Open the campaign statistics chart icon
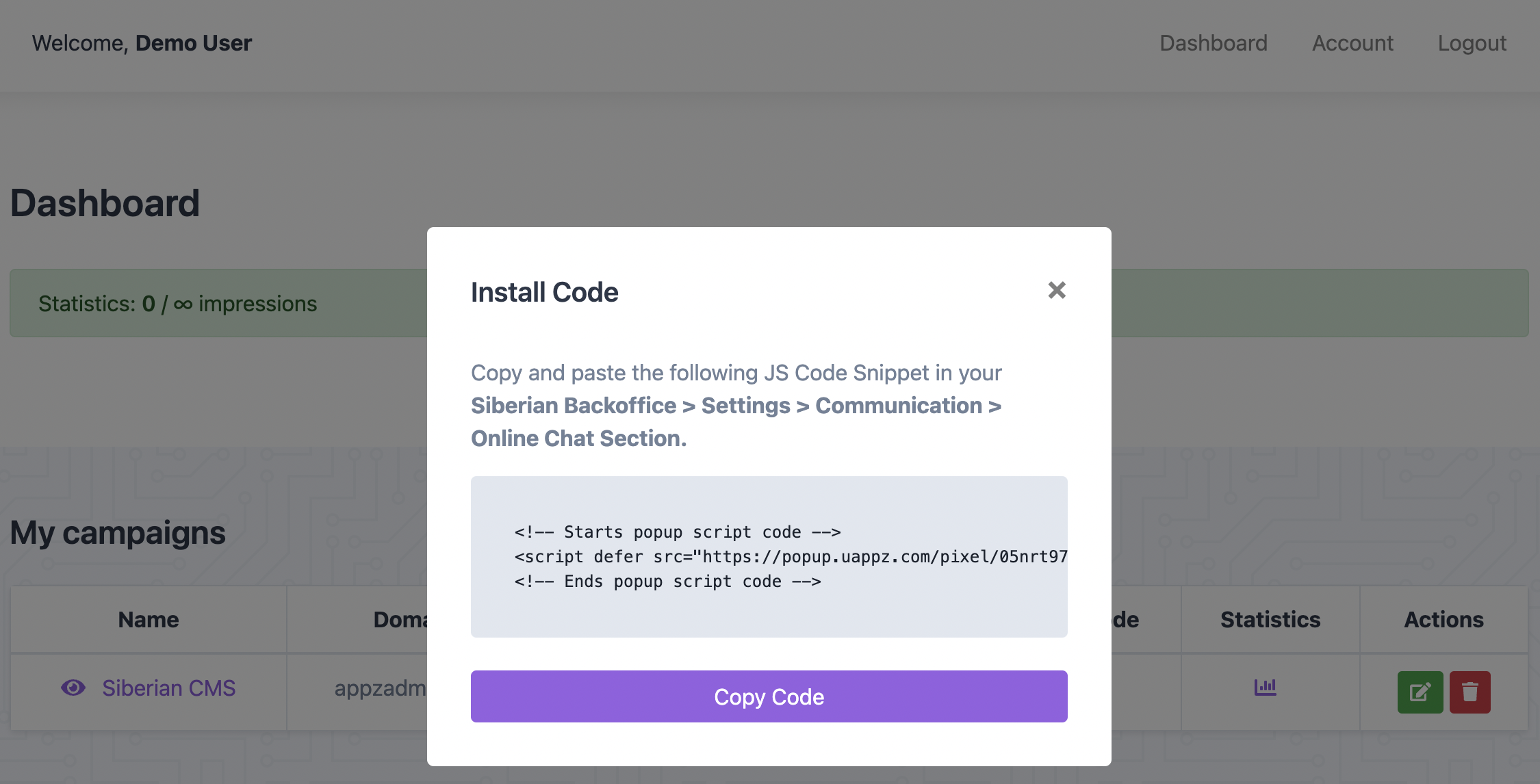This screenshot has width=1540, height=784. click(1265, 687)
